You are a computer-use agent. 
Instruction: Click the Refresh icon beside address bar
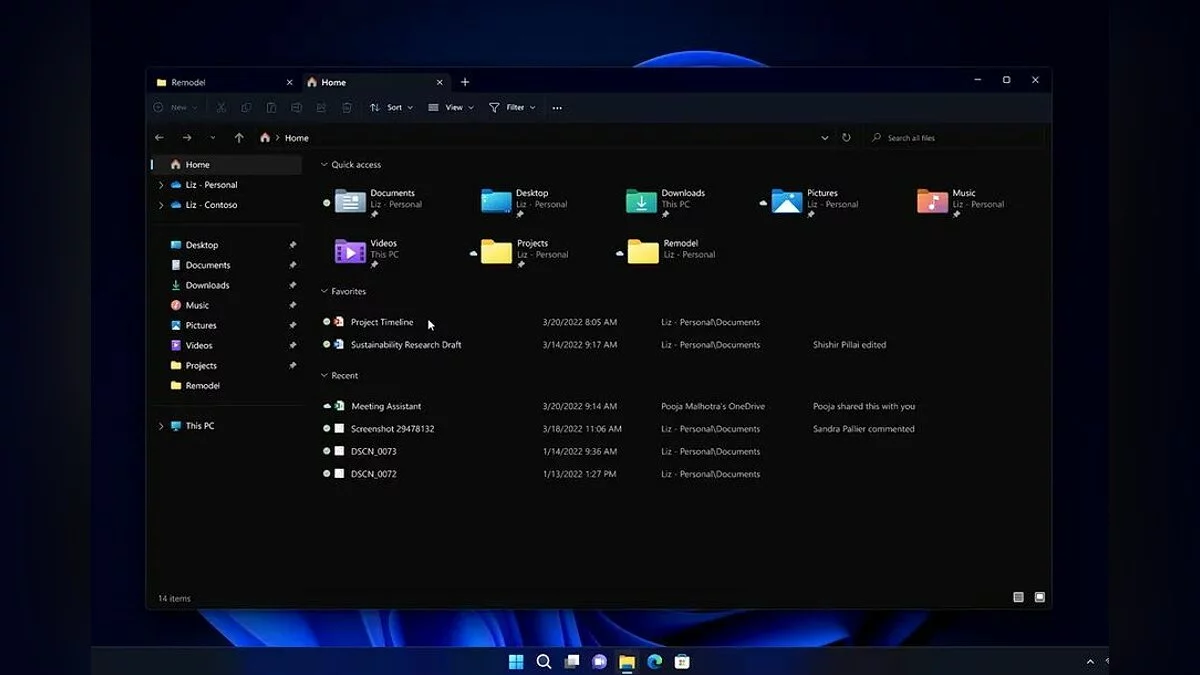[x=846, y=138]
